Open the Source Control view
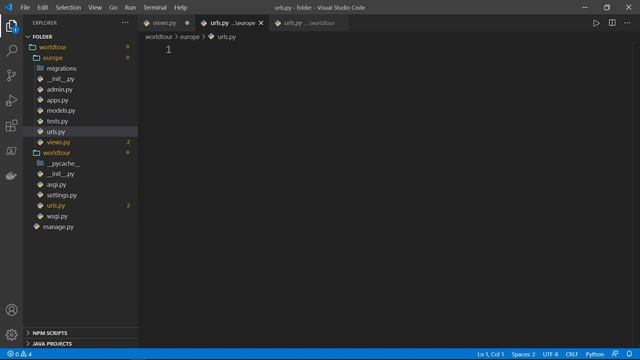This screenshot has width=640, height=360. click(11, 76)
